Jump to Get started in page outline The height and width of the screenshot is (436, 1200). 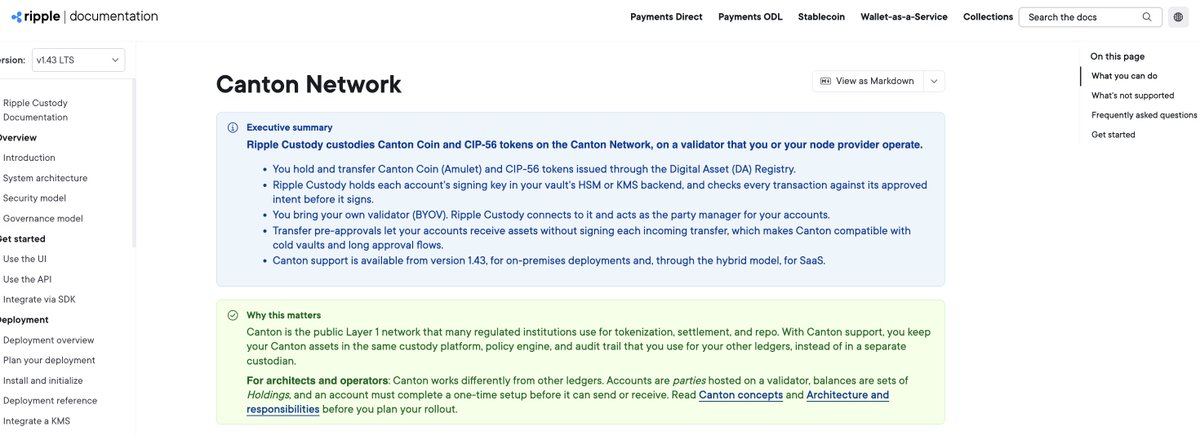click(x=1113, y=134)
